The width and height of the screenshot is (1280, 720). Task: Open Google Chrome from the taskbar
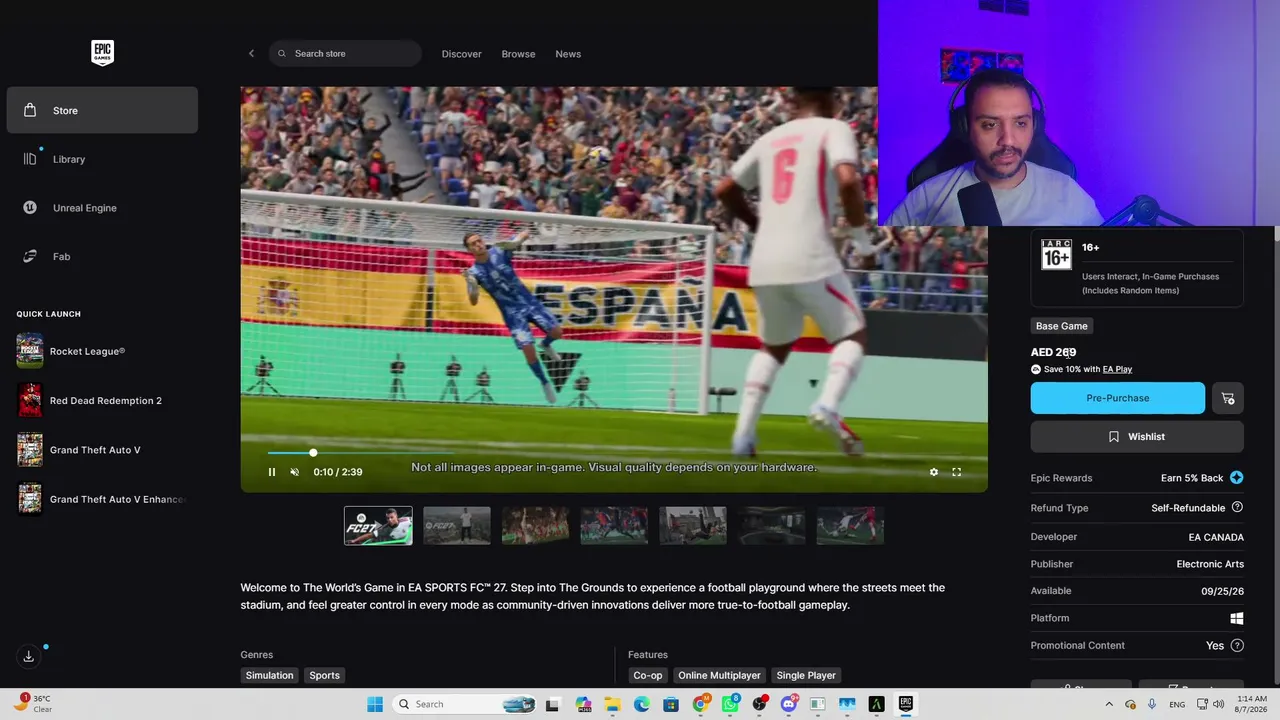click(701, 704)
